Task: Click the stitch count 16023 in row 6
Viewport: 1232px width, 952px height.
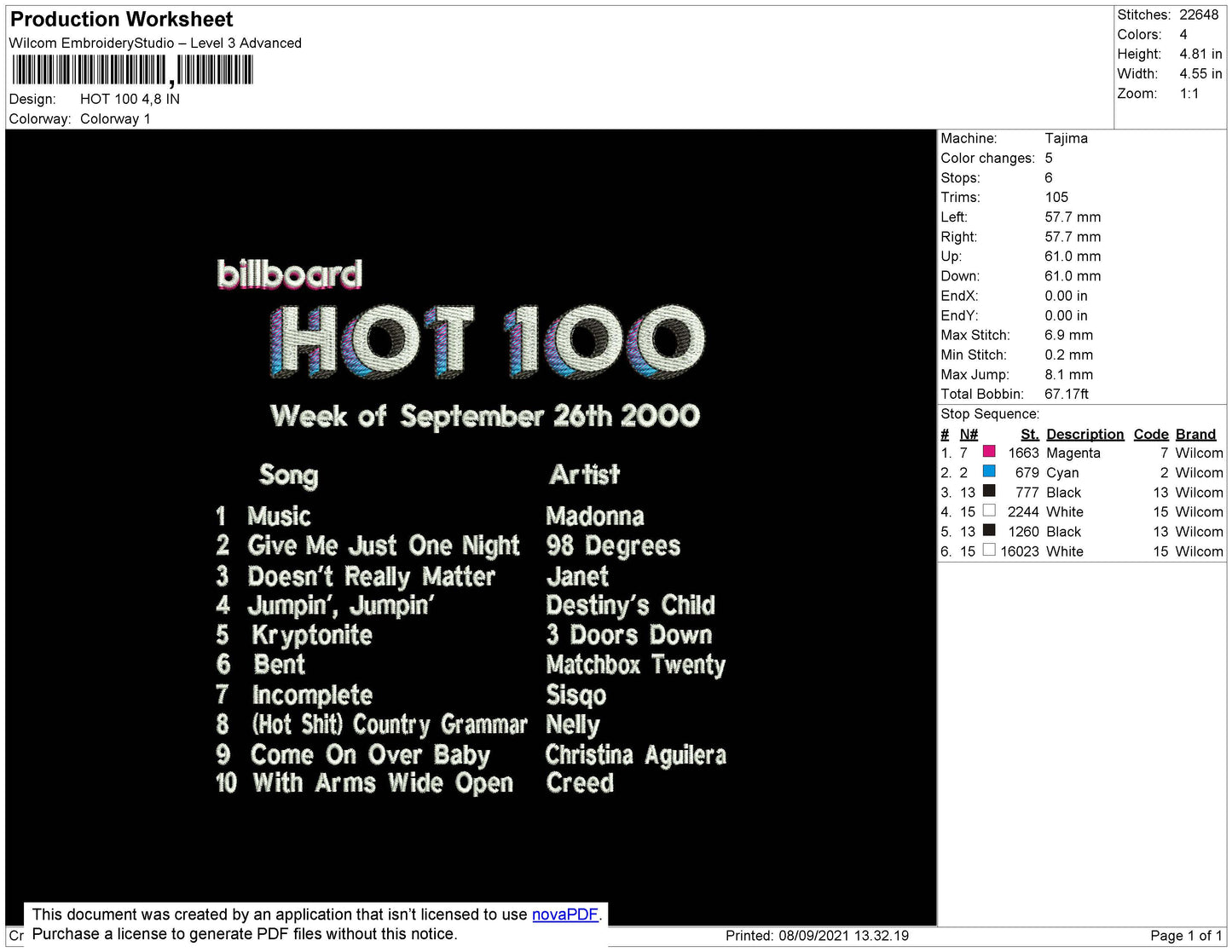Action: [x=1020, y=551]
